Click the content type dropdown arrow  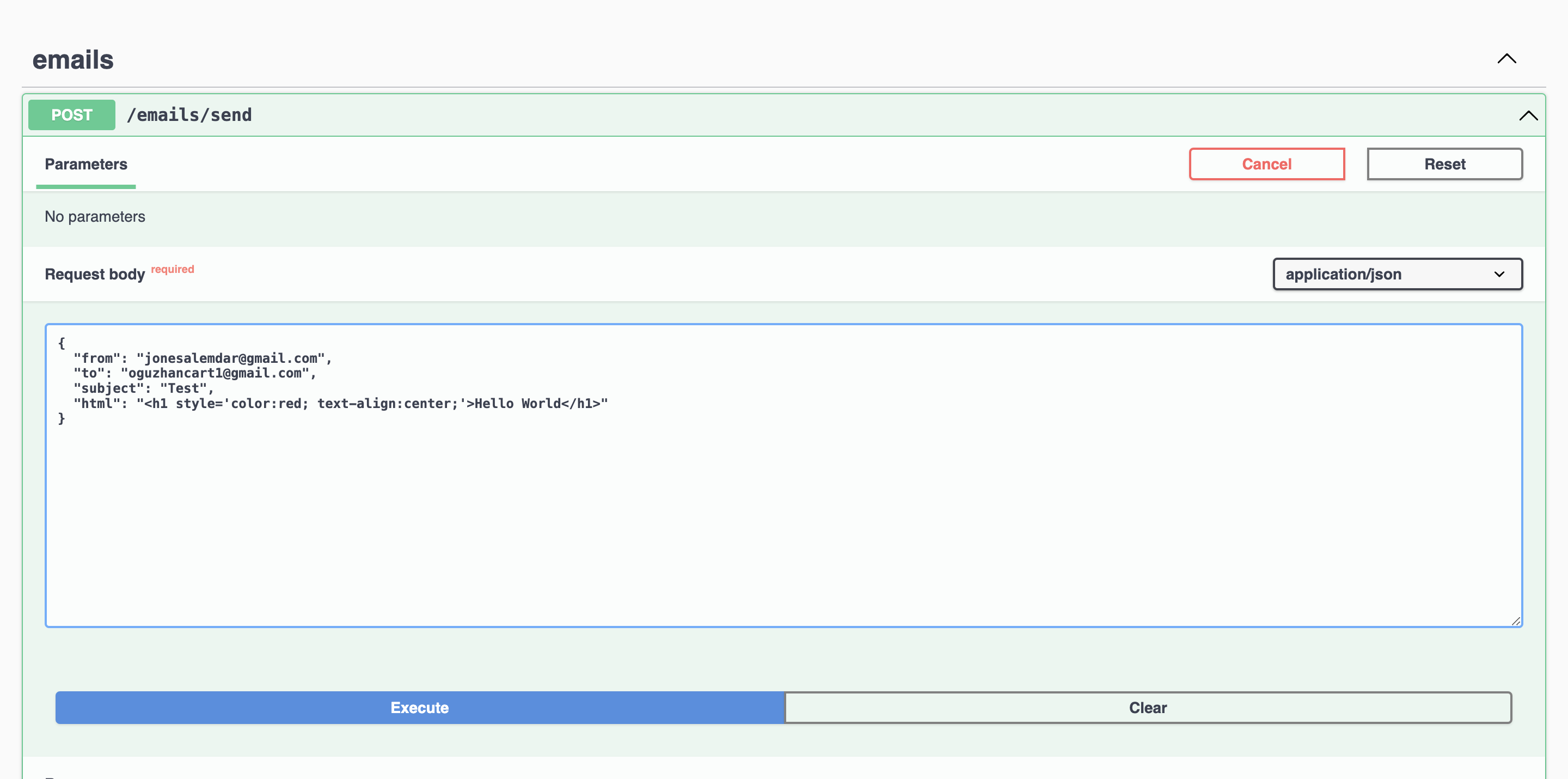click(1499, 275)
